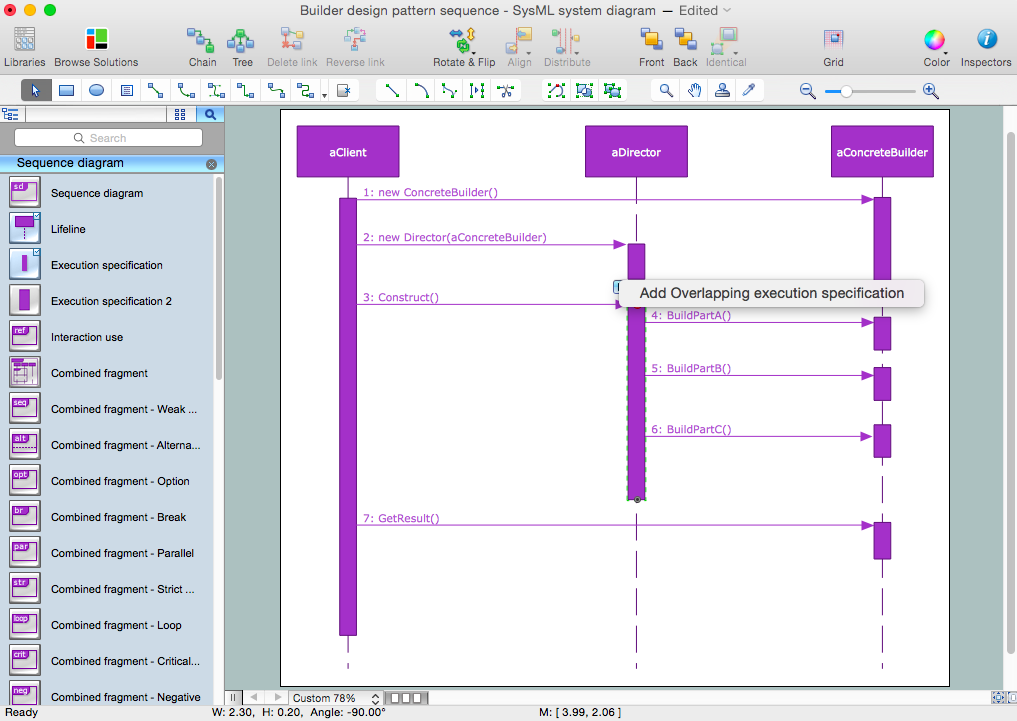Bring the selected object to Front
This screenshot has width=1017, height=721.
click(652, 46)
